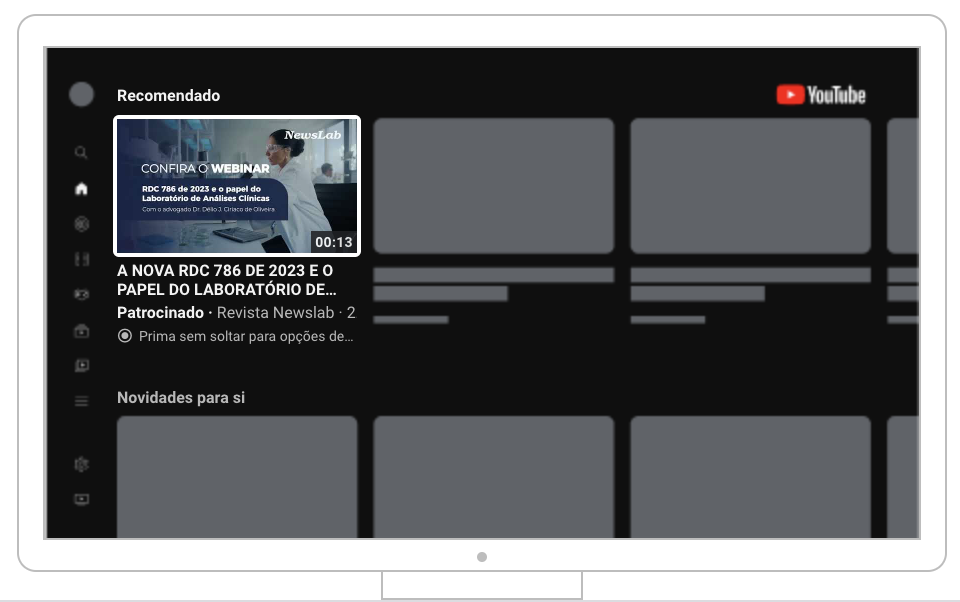The height and width of the screenshot is (602, 960).
Task: Open the library icon above the three-line menu
Action: tap(81, 366)
